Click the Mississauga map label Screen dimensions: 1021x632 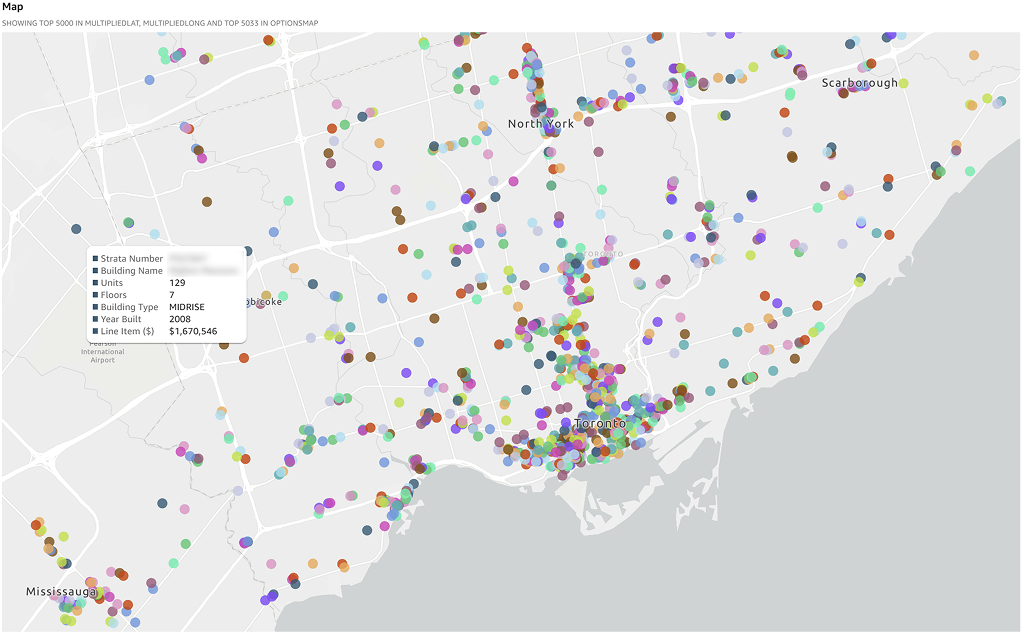pos(61,592)
